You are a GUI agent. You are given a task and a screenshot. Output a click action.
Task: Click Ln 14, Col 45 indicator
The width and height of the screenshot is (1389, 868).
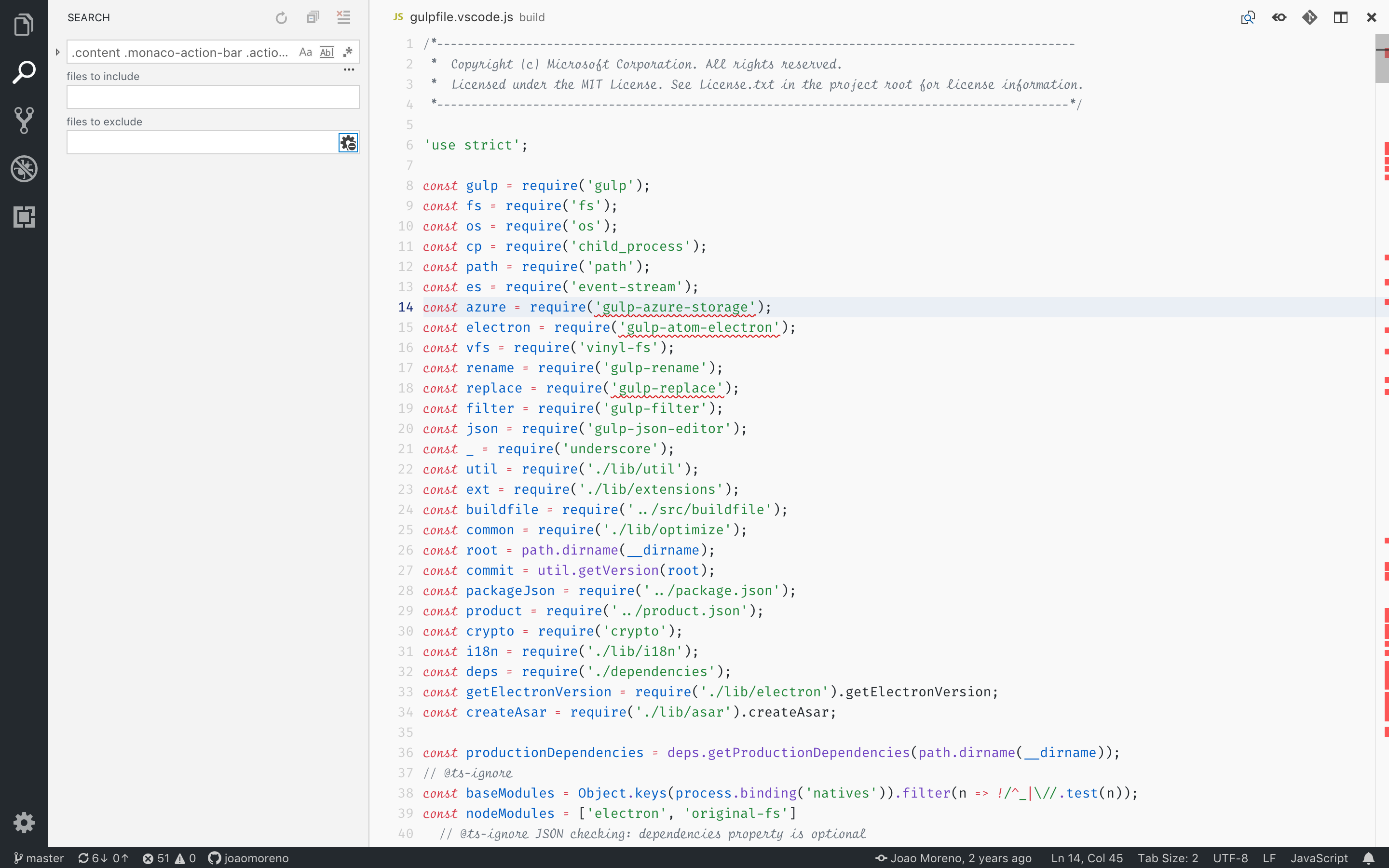tap(1087, 858)
